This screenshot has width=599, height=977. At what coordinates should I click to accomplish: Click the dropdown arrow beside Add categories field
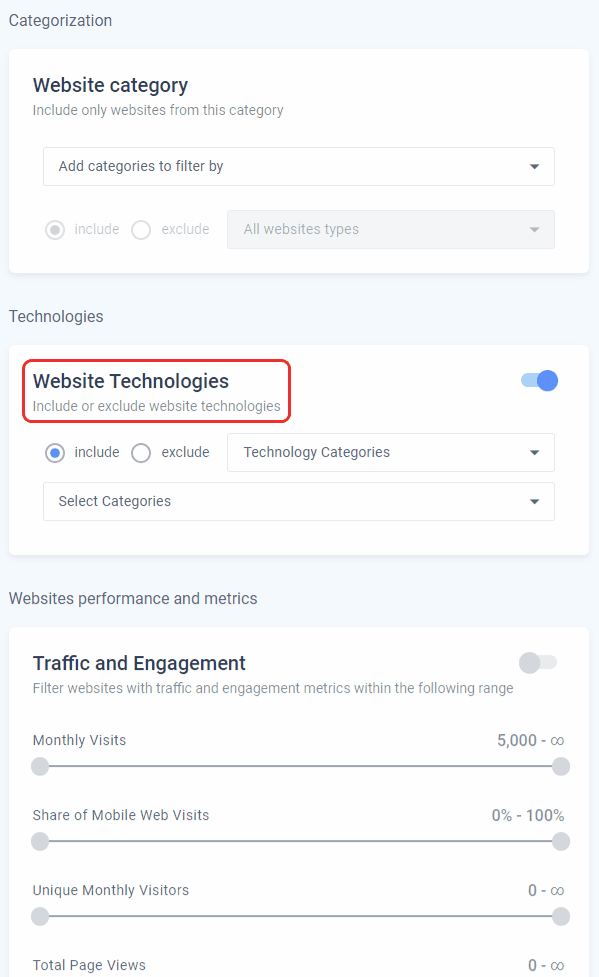(x=534, y=166)
